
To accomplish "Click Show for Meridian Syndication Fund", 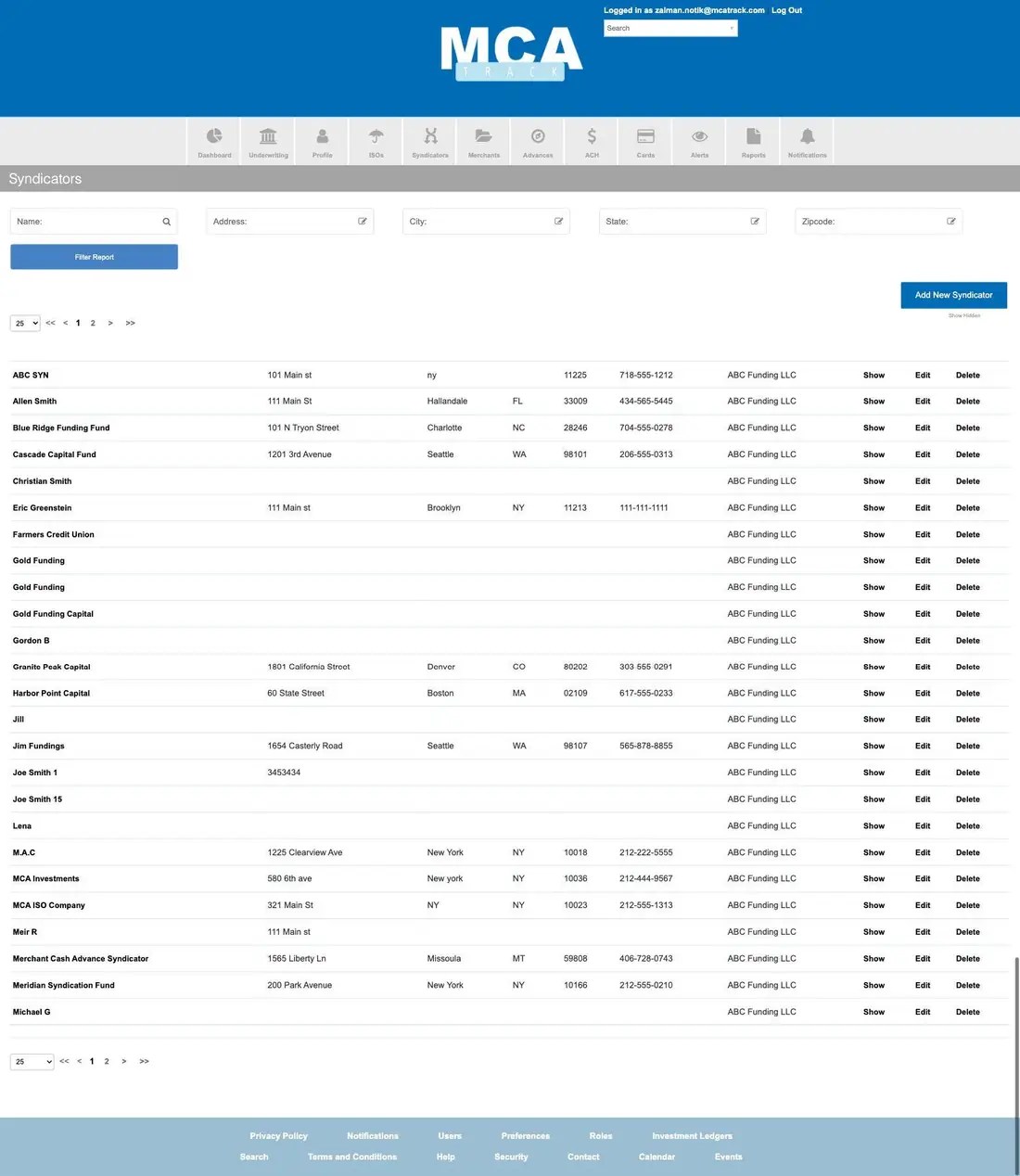I will point(873,985).
